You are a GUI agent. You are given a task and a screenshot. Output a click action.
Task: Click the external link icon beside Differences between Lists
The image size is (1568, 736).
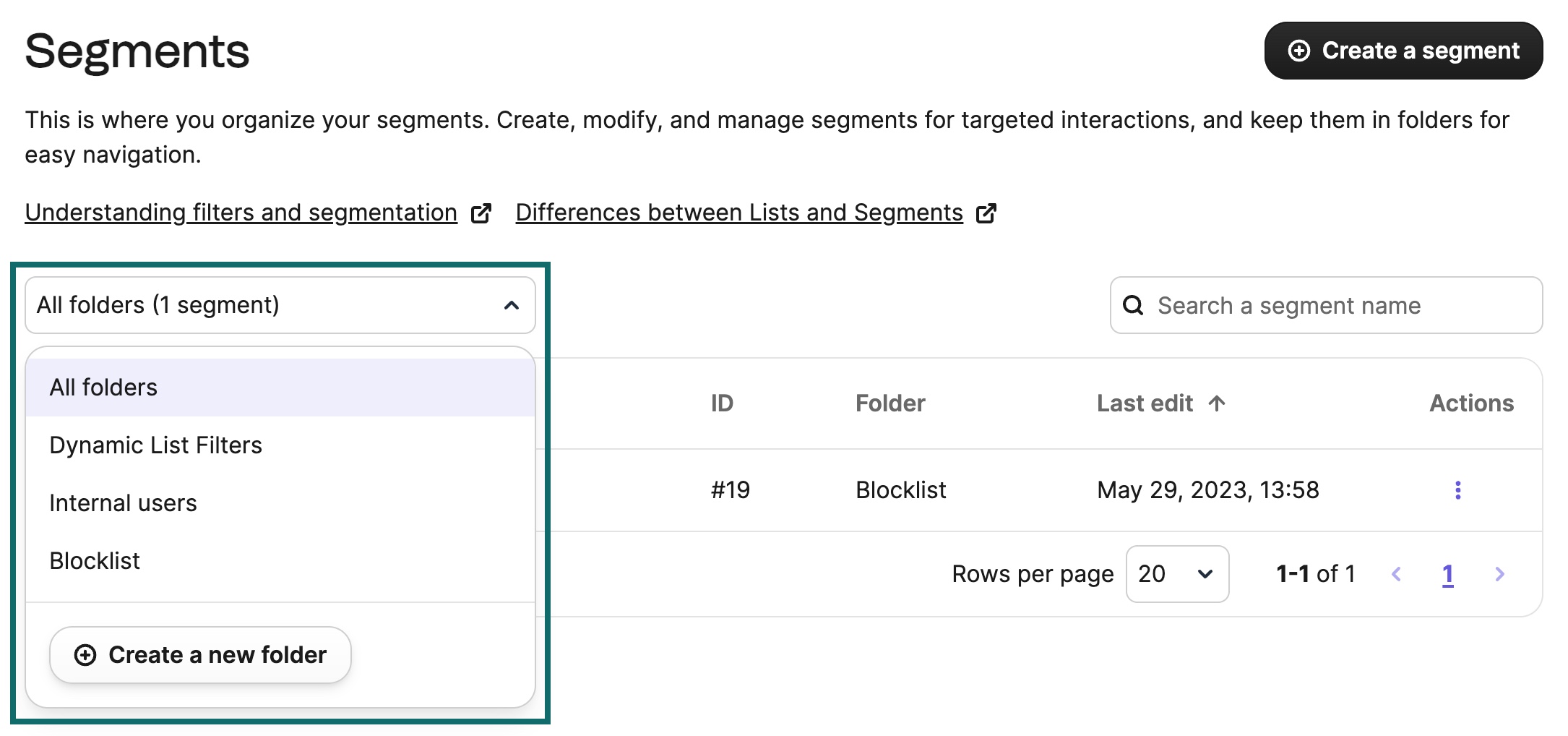pos(986,213)
